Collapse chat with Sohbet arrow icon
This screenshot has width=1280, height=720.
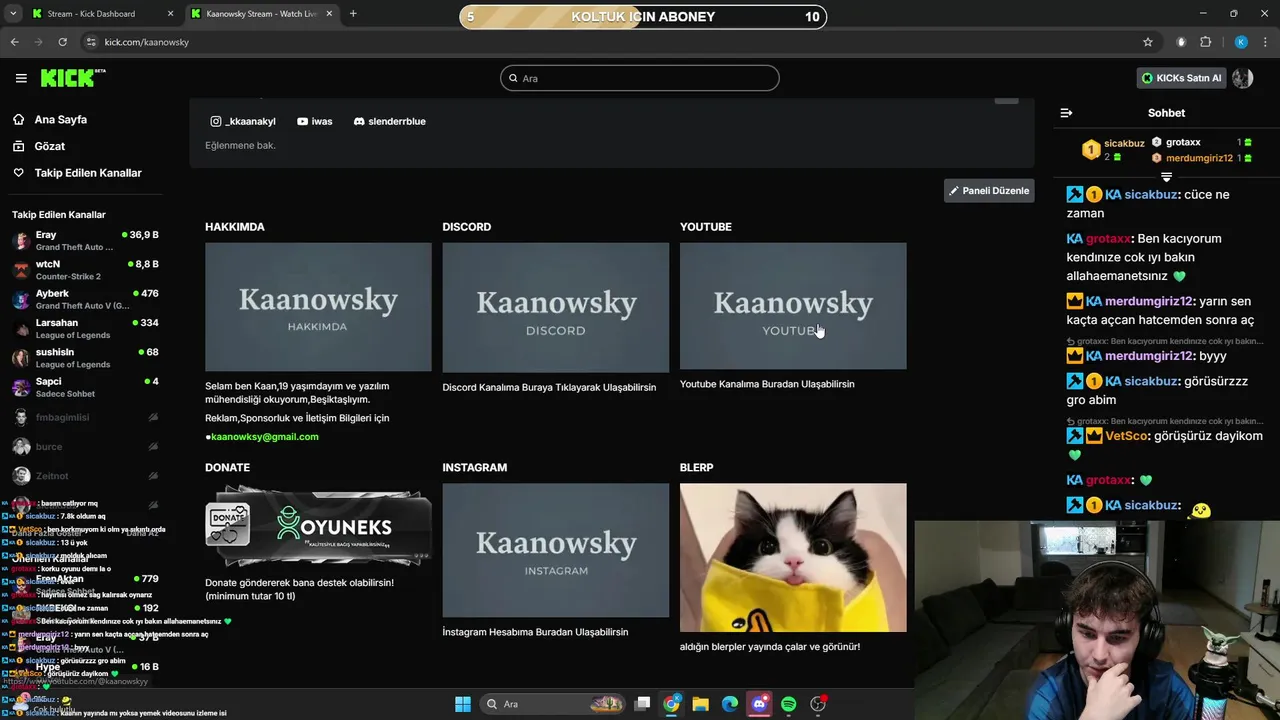[x=1066, y=113]
